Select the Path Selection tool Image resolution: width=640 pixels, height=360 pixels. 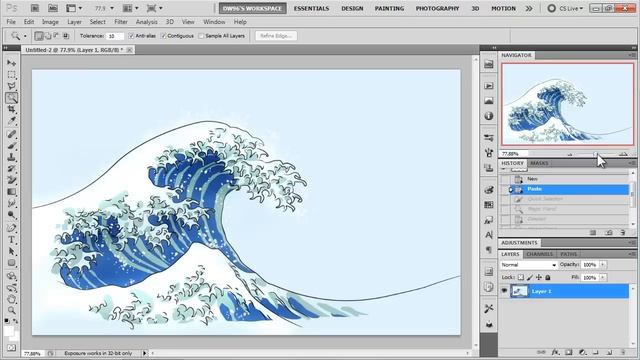pos(11,251)
